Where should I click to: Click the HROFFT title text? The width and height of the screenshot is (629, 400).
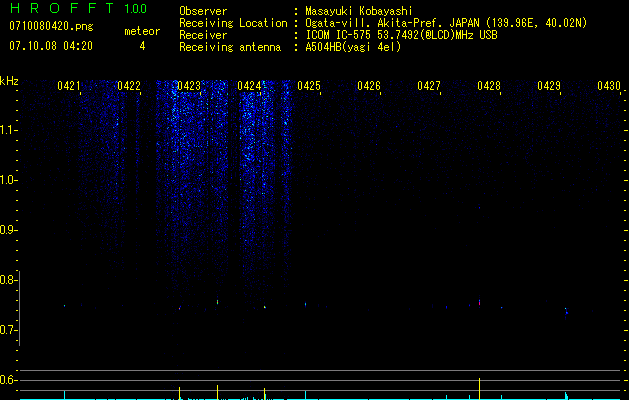(62, 8)
